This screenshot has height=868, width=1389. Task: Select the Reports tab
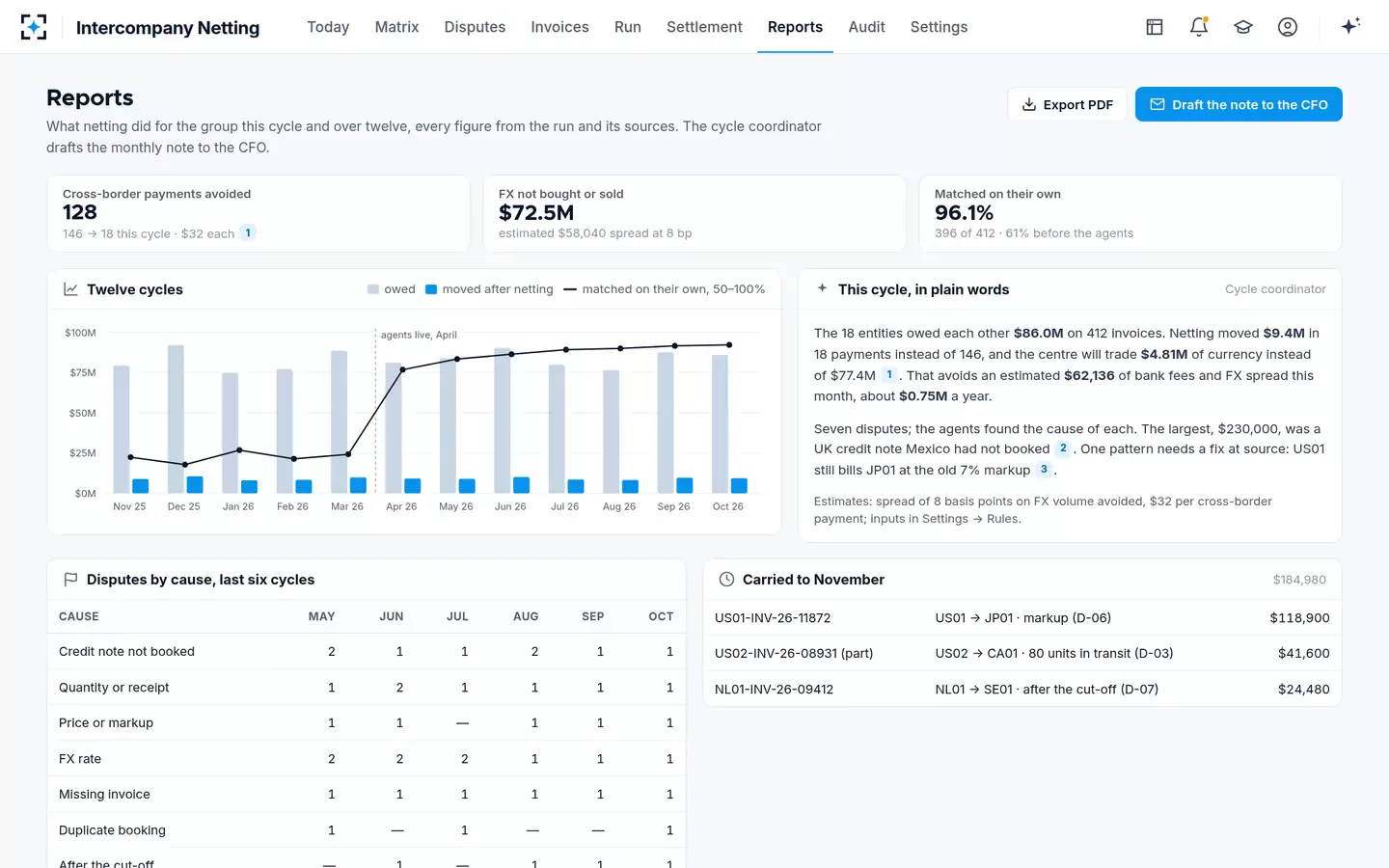(x=795, y=27)
